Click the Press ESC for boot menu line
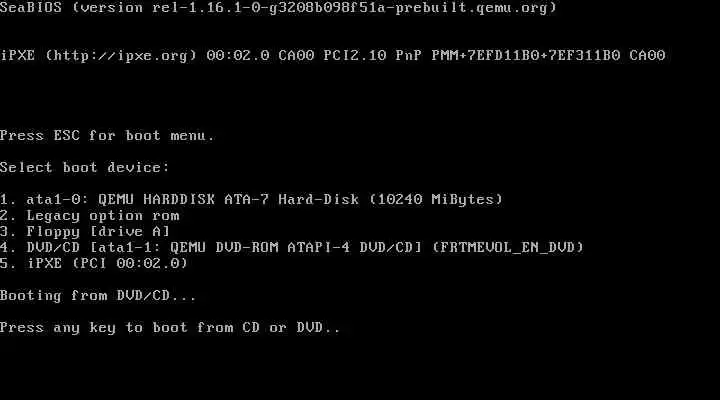Viewport: 720px width, 400px height. click(x=107, y=135)
